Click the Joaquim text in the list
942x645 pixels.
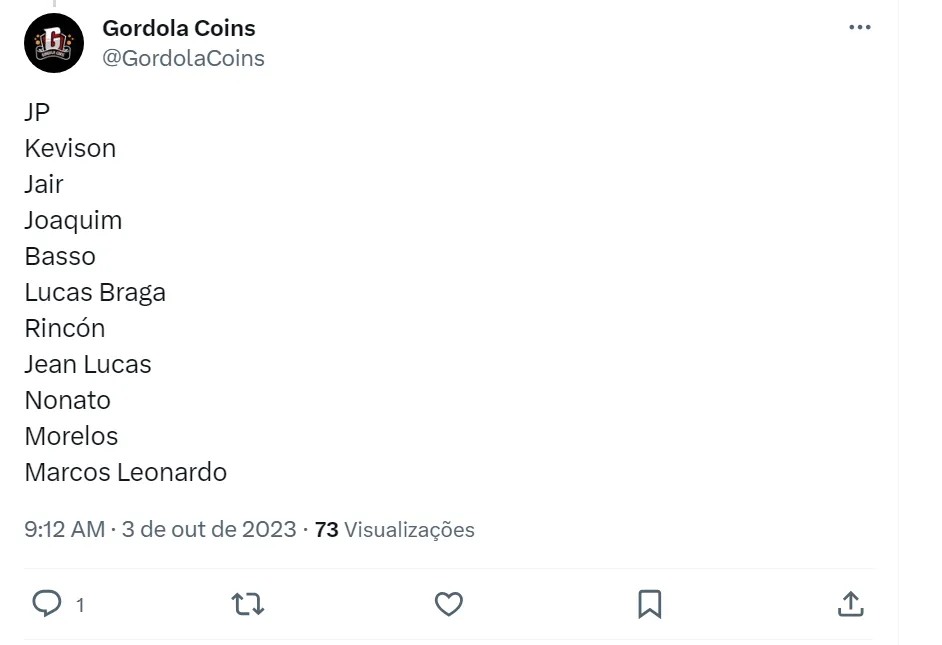(73, 220)
